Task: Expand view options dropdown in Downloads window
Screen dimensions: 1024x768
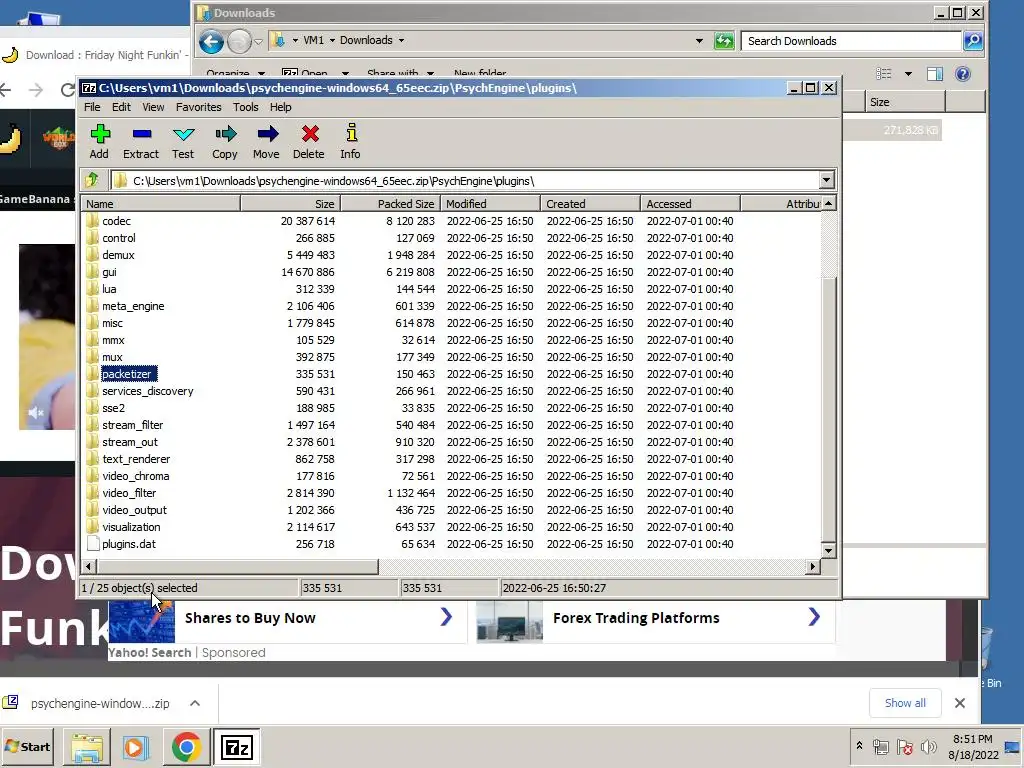Action: click(x=908, y=74)
